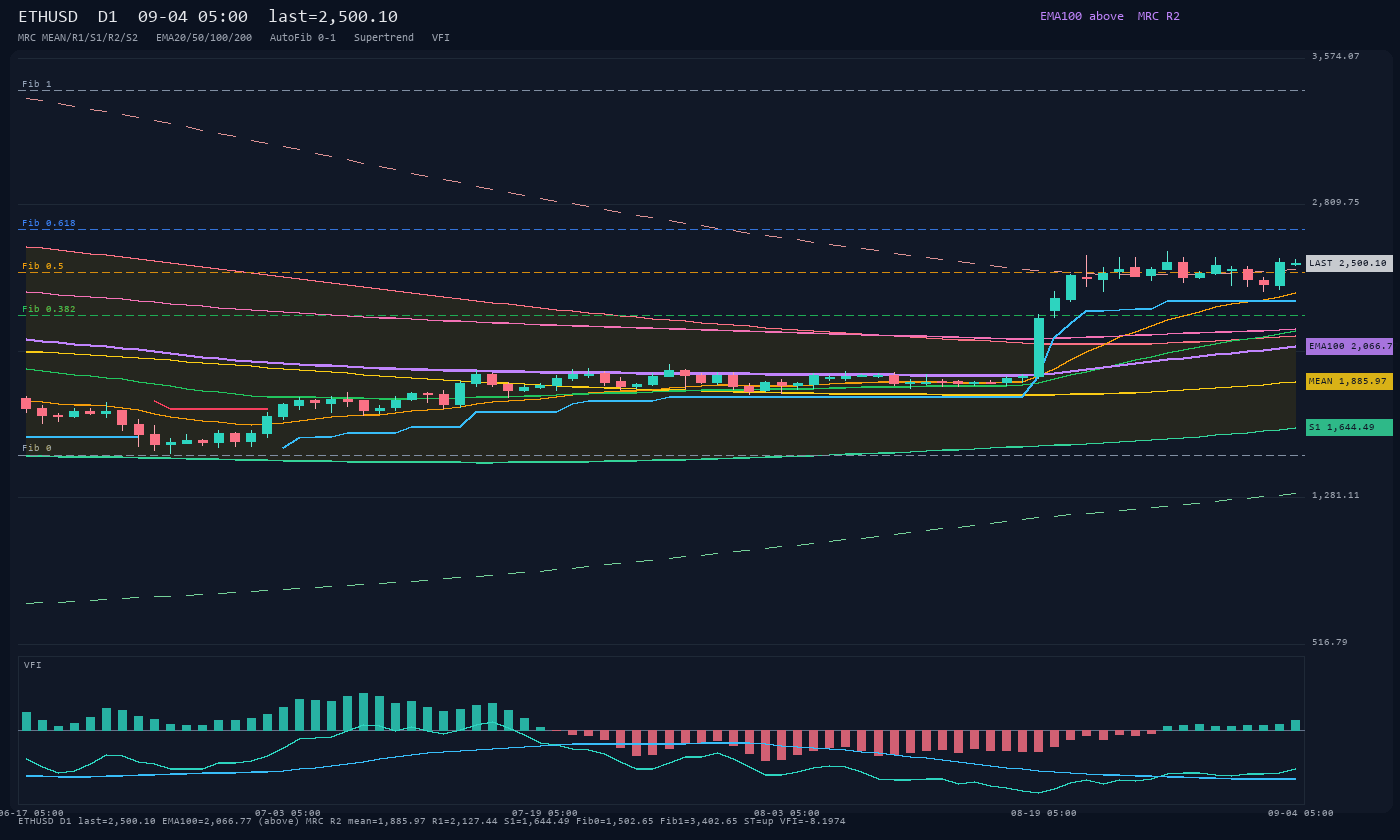Click the large green breakout candle

pyautogui.click(x=1039, y=349)
